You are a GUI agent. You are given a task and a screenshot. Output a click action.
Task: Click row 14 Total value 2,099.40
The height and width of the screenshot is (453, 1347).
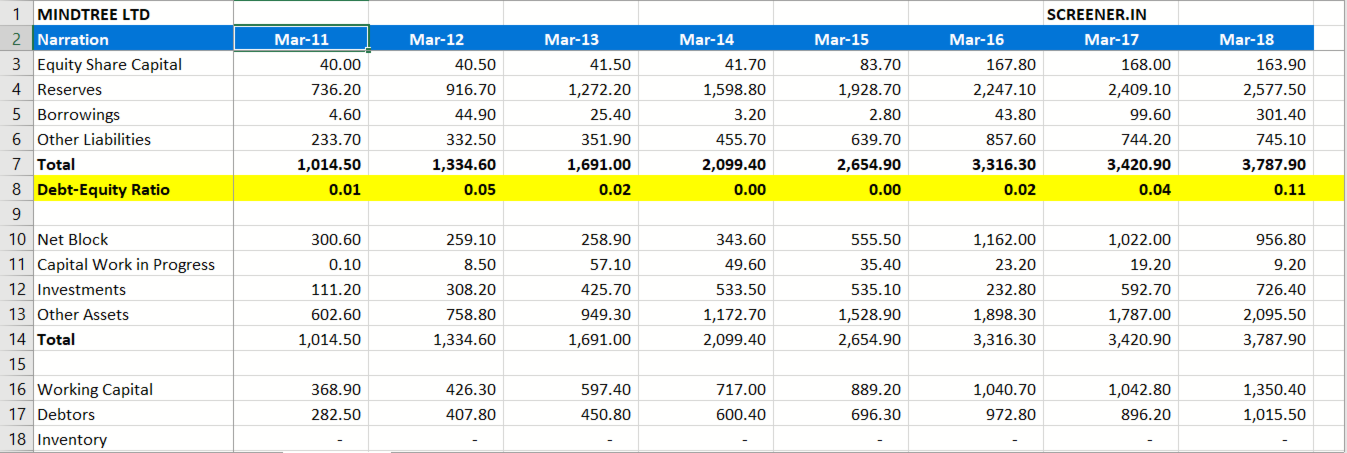(734, 339)
